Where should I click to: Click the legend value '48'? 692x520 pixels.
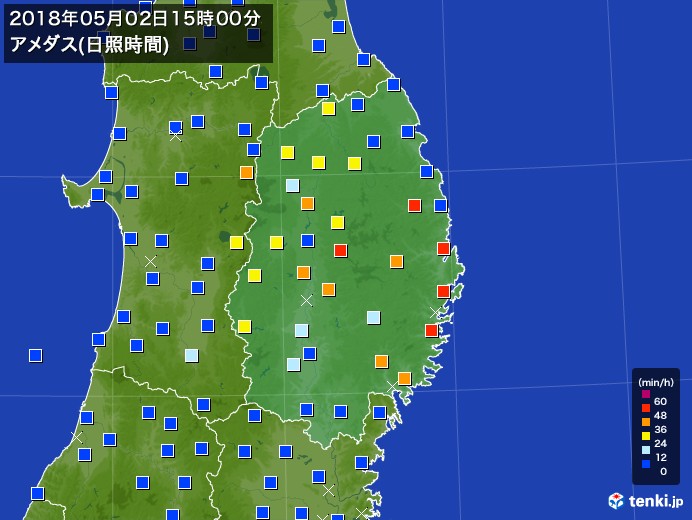click(660, 415)
